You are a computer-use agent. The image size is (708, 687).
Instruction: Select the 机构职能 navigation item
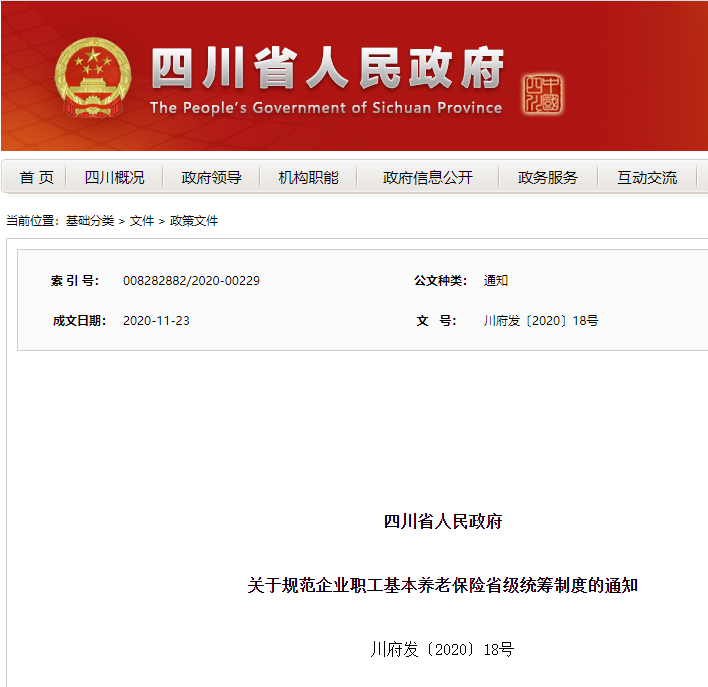coord(308,178)
